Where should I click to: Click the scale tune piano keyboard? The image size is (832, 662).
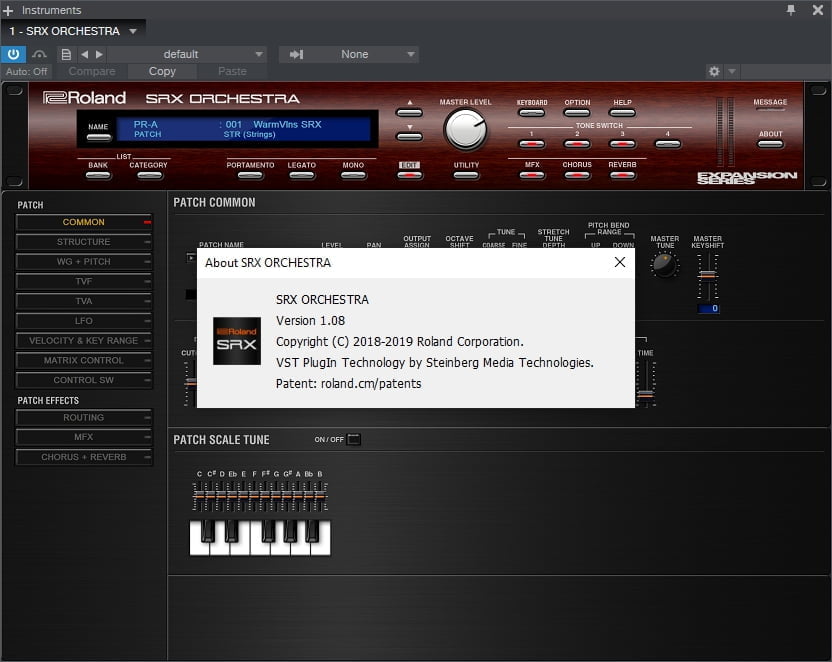260,537
